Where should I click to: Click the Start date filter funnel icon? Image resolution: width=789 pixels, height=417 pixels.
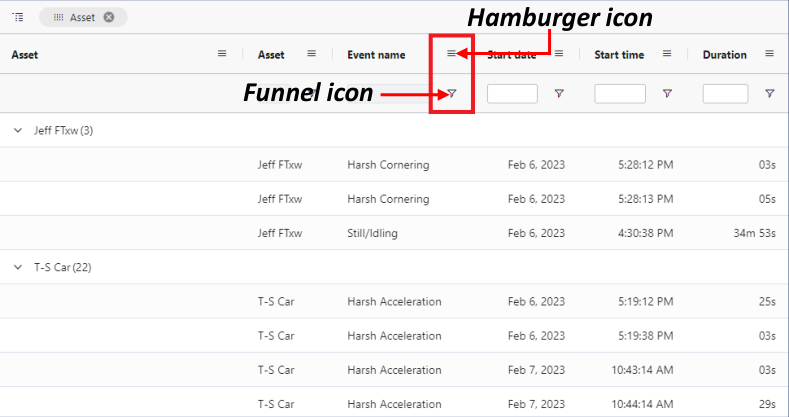[x=559, y=93]
